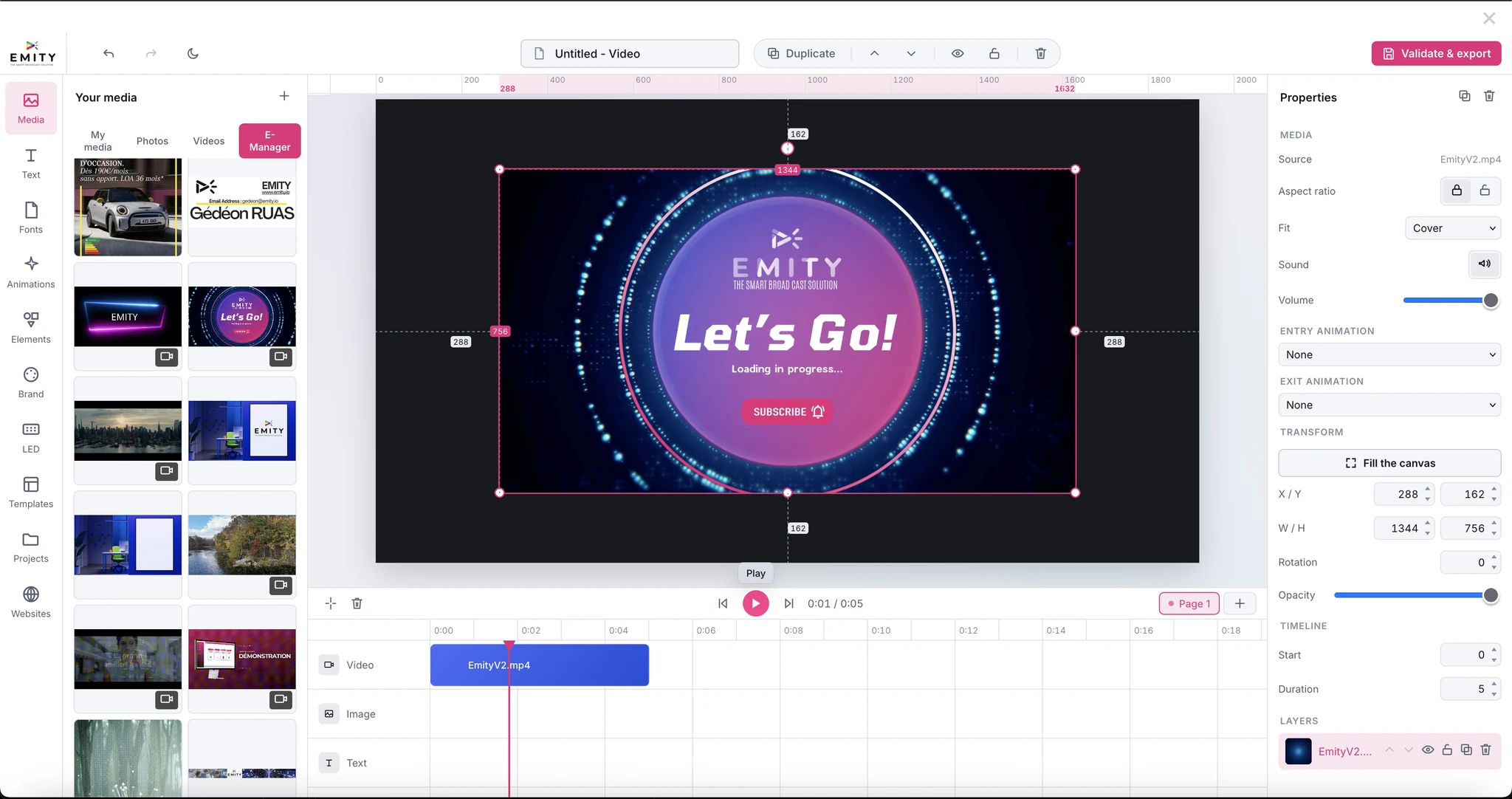Move element up with chevron in toolbar
The height and width of the screenshot is (799, 1512).
click(x=874, y=53)
